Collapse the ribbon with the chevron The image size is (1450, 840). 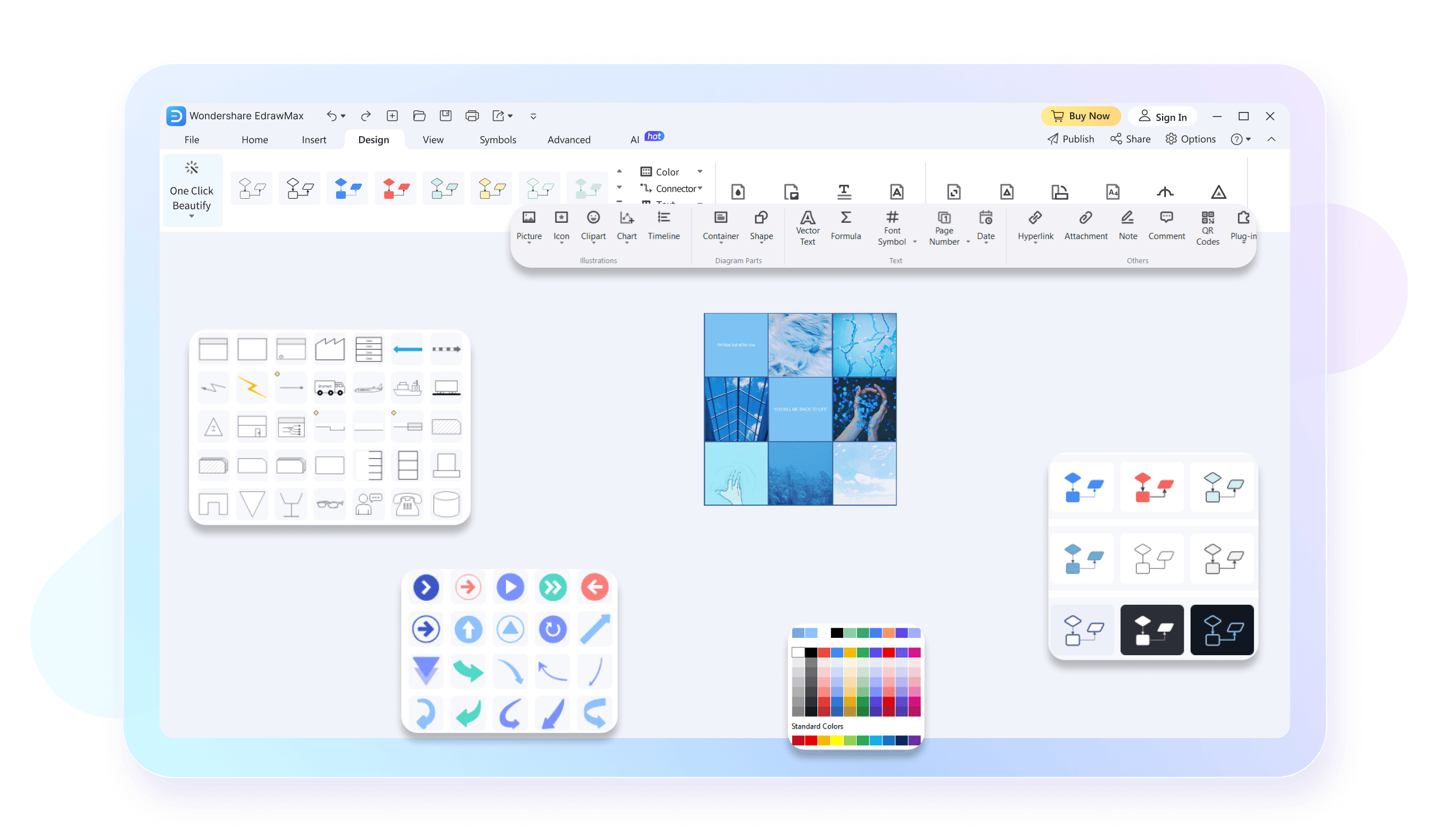coord(1271,139)
